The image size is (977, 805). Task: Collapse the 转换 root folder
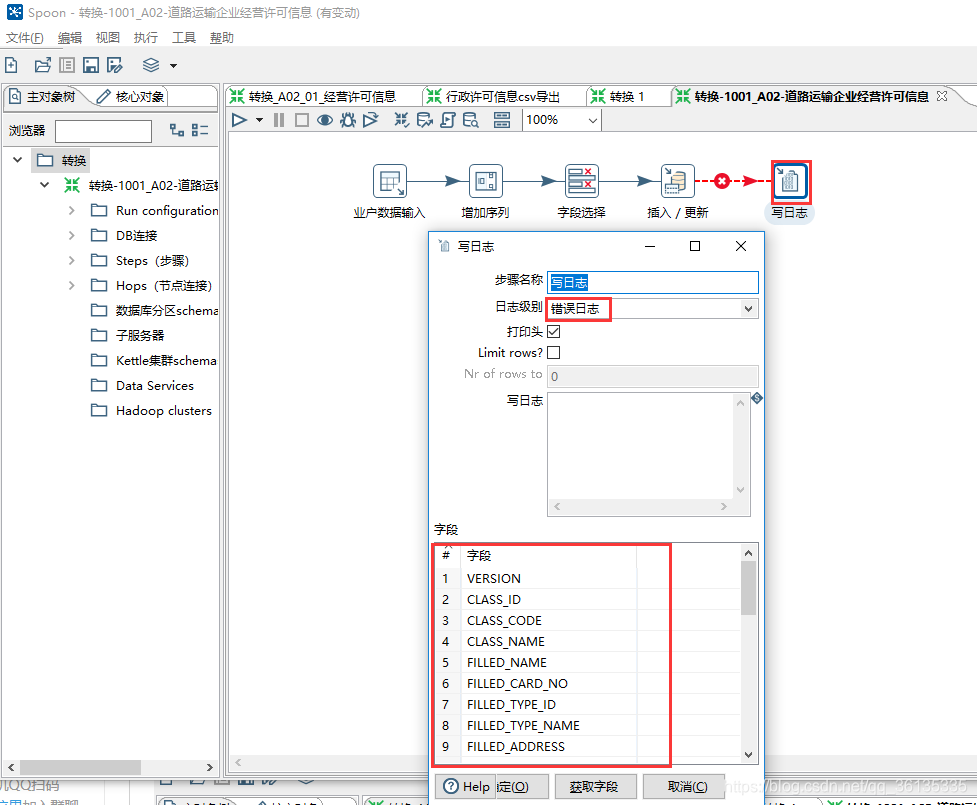pos(17,160)
